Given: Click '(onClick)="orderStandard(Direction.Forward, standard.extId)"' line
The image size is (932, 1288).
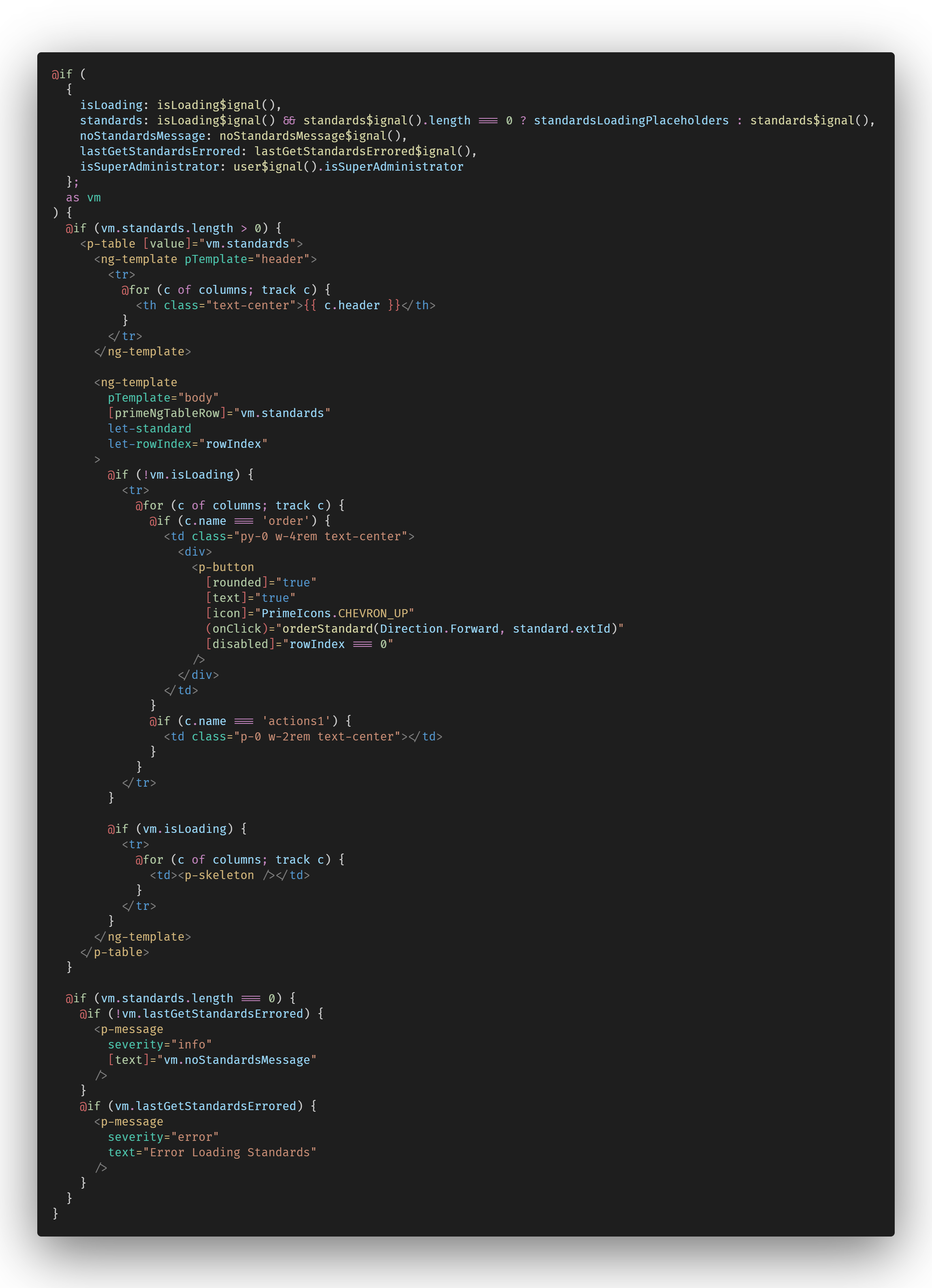Looking at the screenshot, I should 415,629.
